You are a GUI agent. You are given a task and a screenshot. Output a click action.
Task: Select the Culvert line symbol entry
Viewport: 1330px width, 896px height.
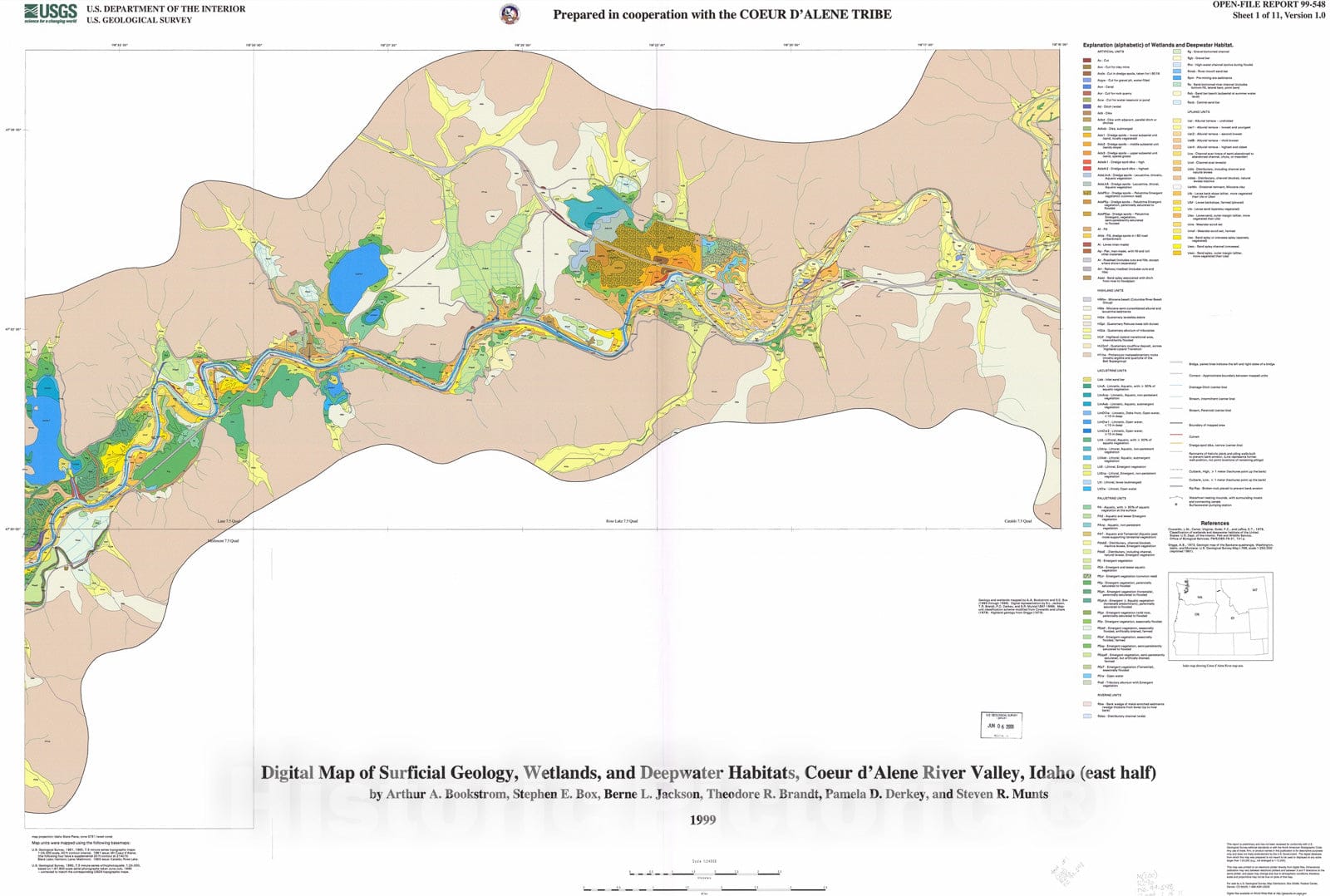pyautogui.click(x=1176, y=436)
